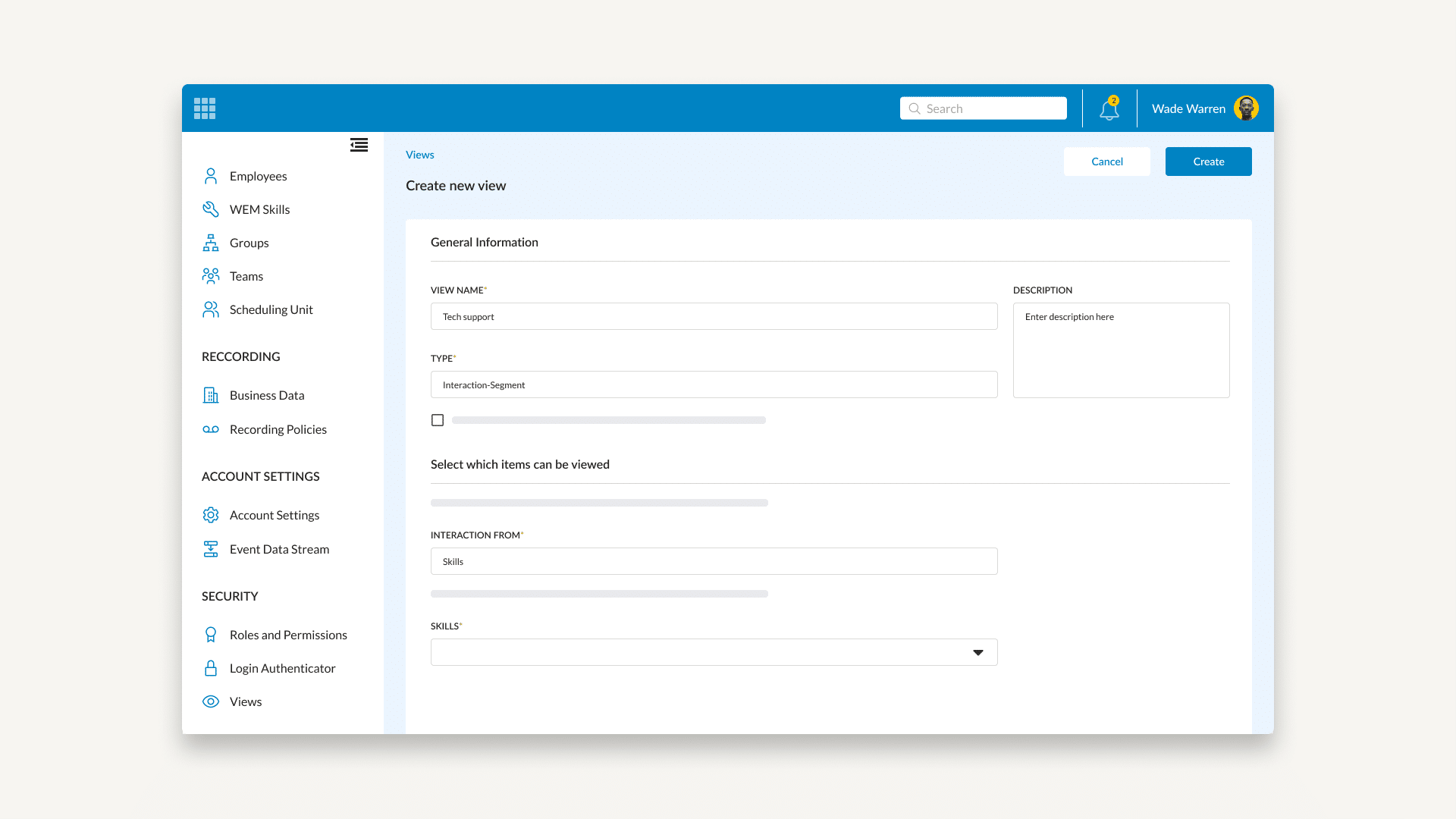Collapse the sidebar menu icon
The width and height of the screenshot is (1456, 819).
(x=359, y=145)
